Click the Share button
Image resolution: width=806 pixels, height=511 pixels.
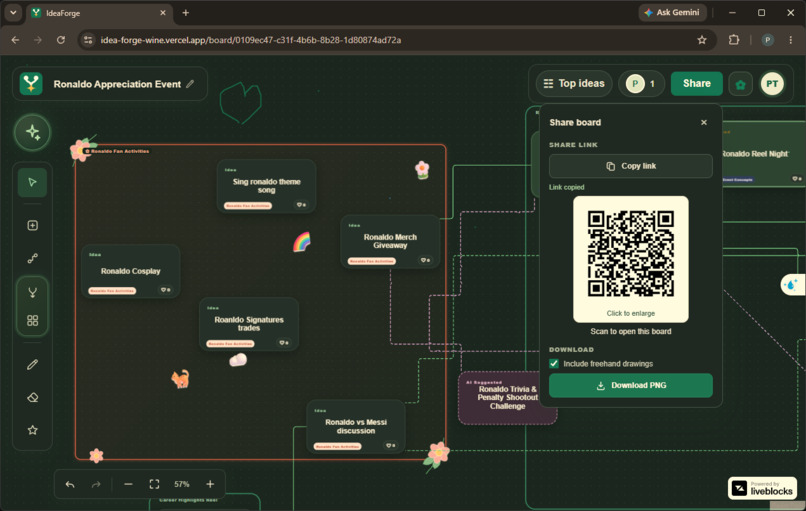(x=697, y=84)
